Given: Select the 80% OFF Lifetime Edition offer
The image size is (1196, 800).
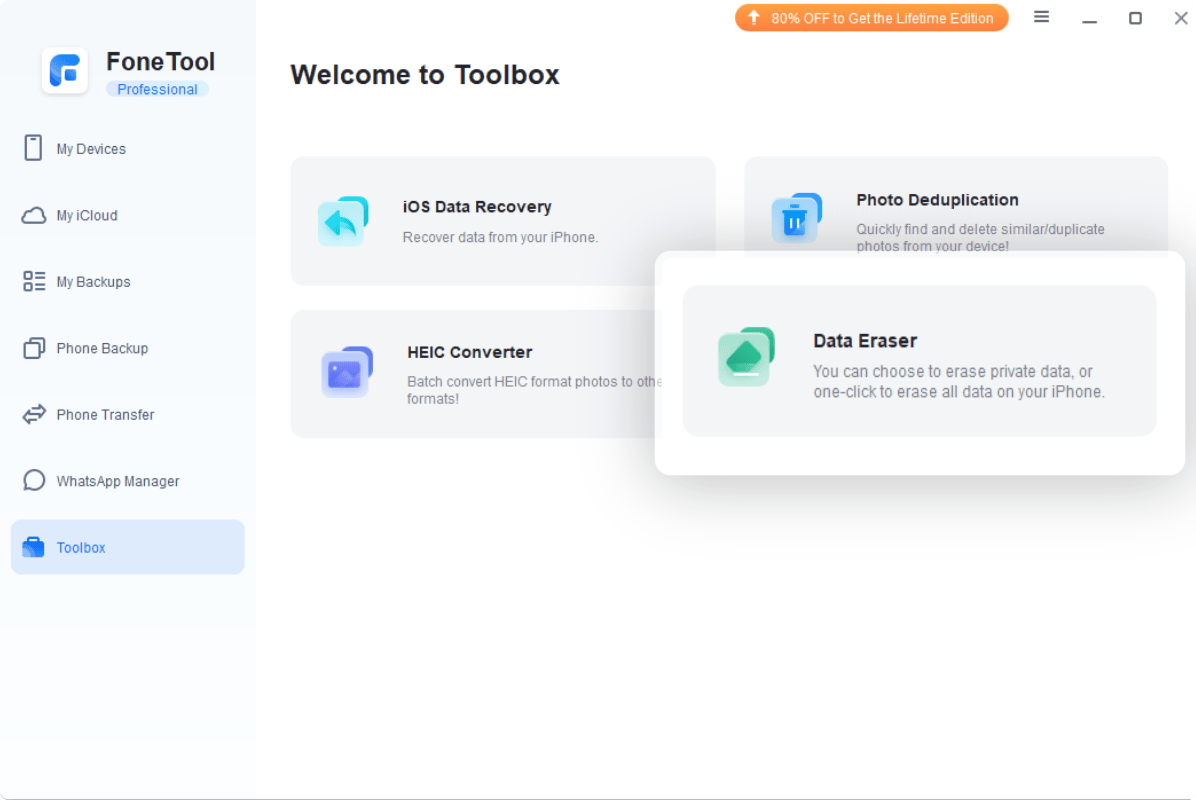Looking at the screenshot, I should [x=872, y=18].
